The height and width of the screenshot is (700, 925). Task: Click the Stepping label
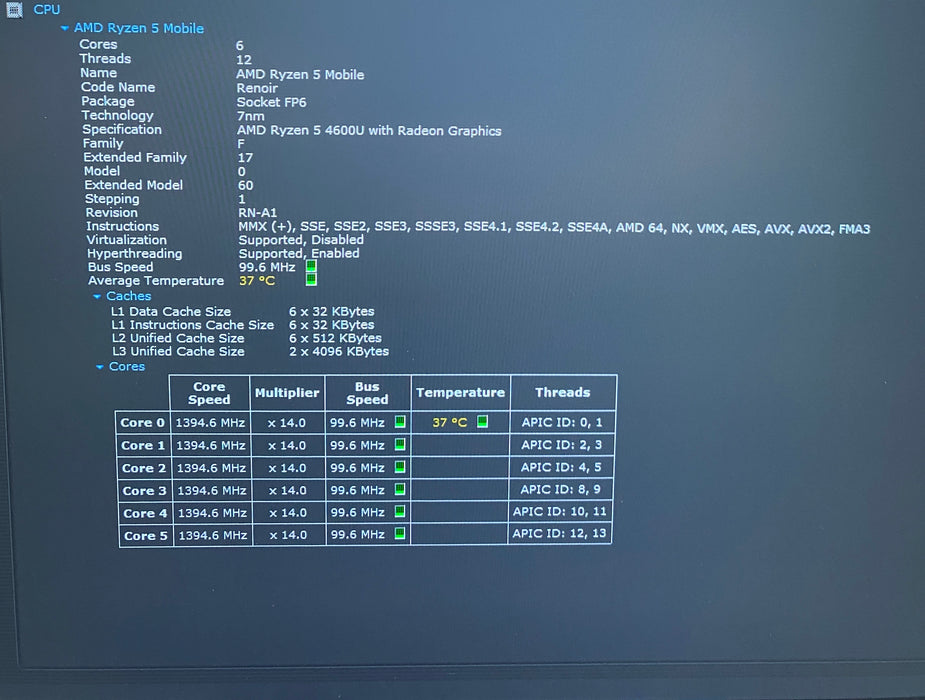(112, 199)
